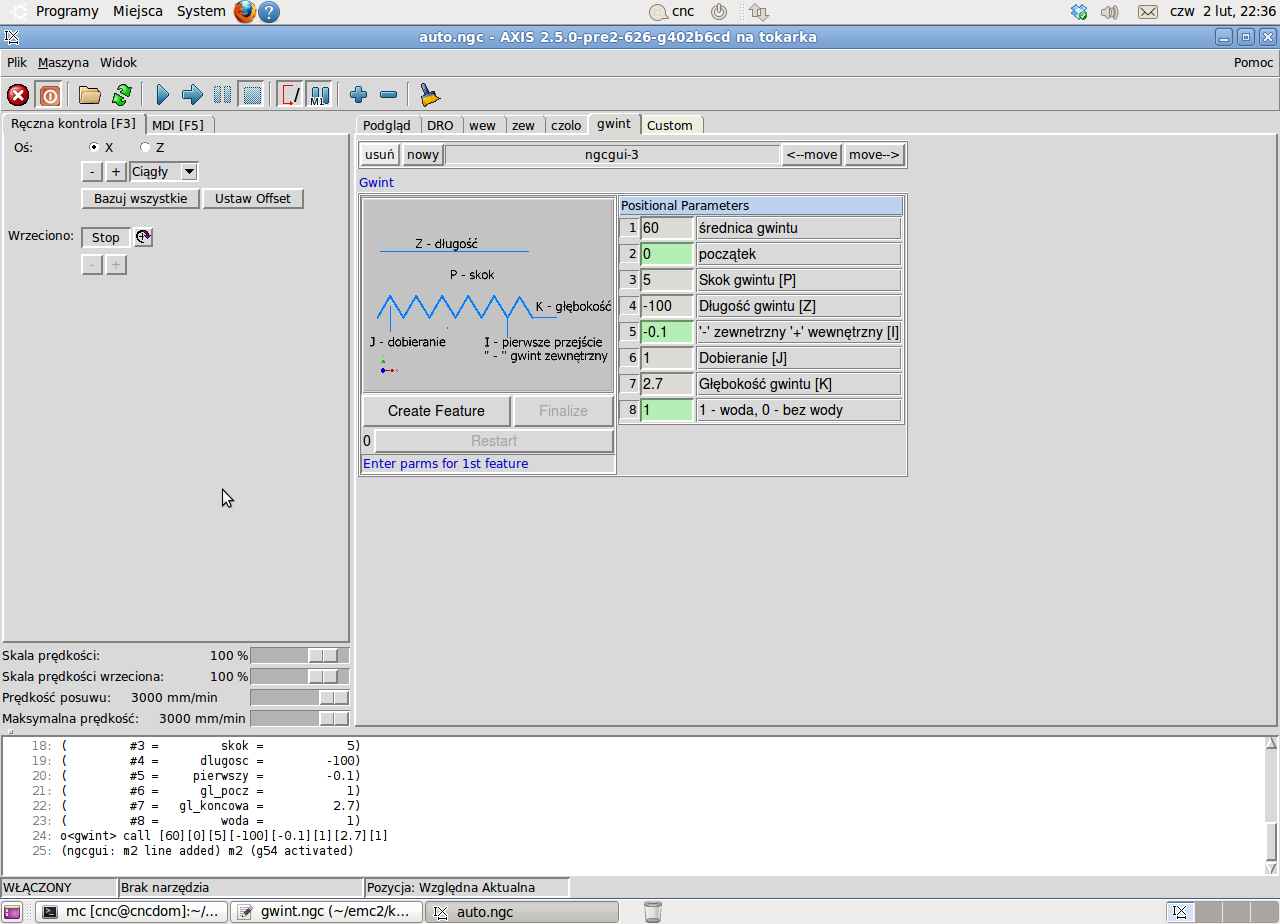1280x924 pixels.
Task: Click the Skok gwintu [P] value field
Action: click(666, 280)
